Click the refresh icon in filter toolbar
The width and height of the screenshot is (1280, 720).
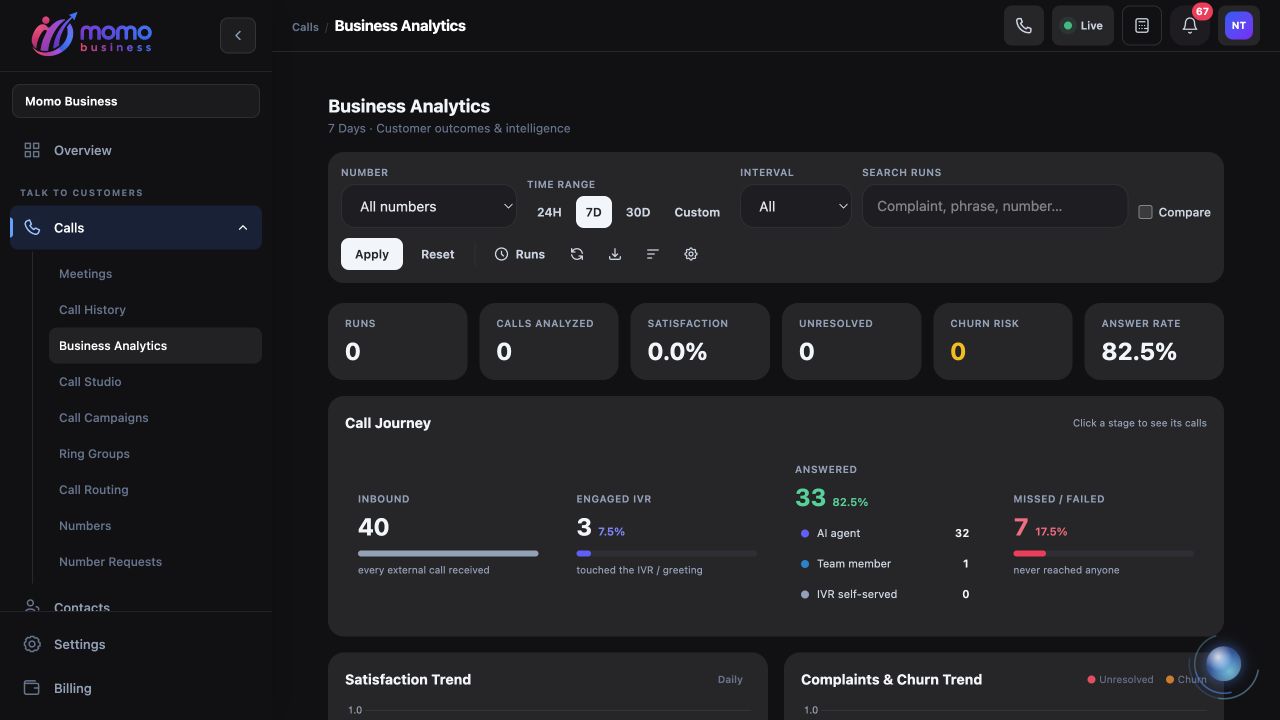577,254
